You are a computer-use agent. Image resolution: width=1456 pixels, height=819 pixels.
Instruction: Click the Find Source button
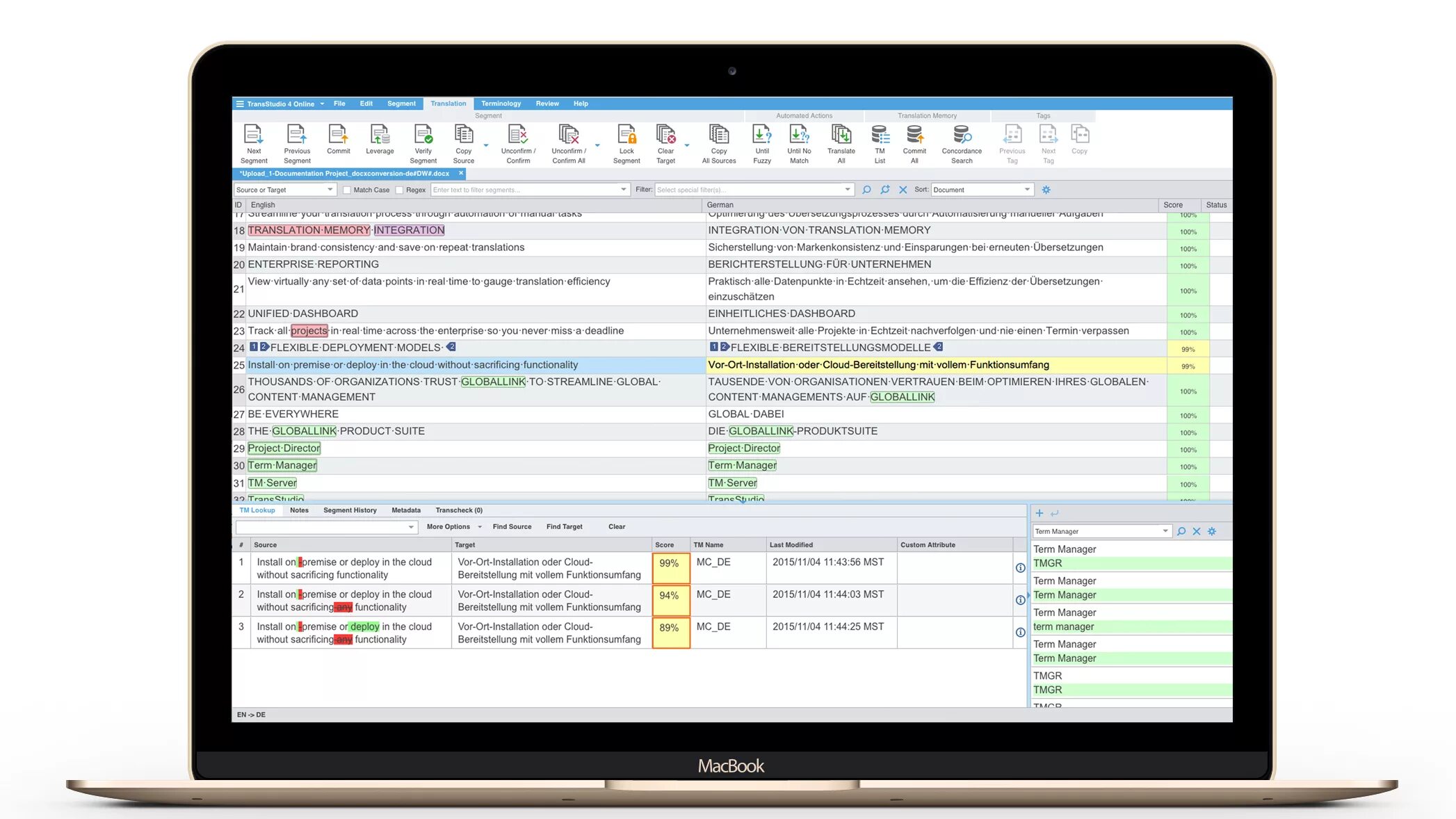tap(512, 527)
